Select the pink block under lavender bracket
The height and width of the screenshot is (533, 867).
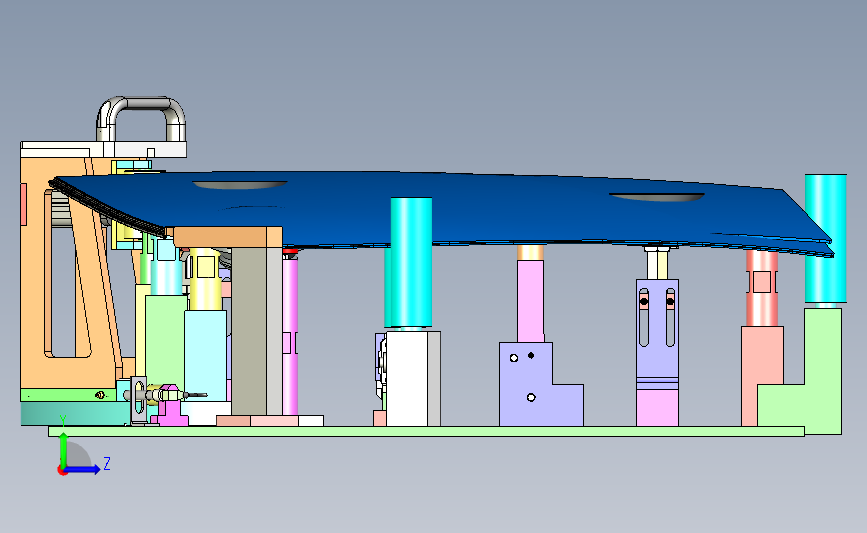click(657, 408)
